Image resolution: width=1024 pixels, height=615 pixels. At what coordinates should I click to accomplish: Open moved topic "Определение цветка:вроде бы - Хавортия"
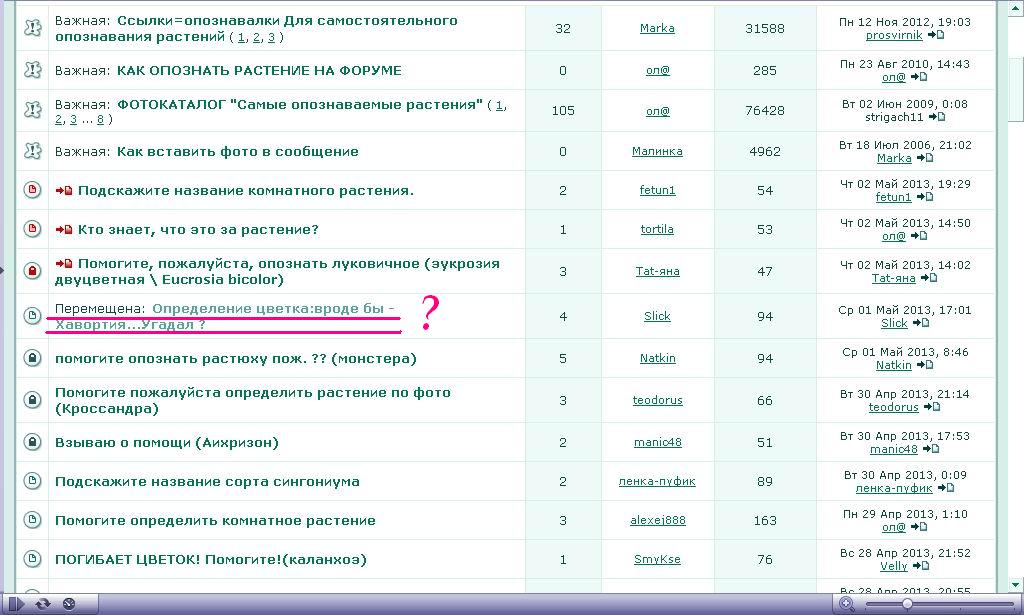pyautogui.click(x=272, y=309)
